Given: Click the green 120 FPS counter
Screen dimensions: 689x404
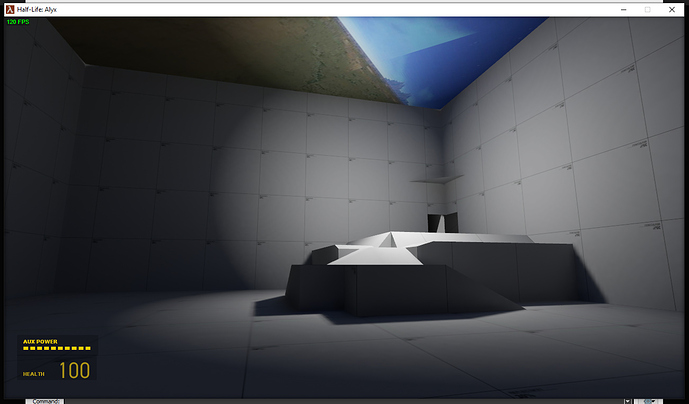Looking at the screenshot, I should tap(18, 21).
